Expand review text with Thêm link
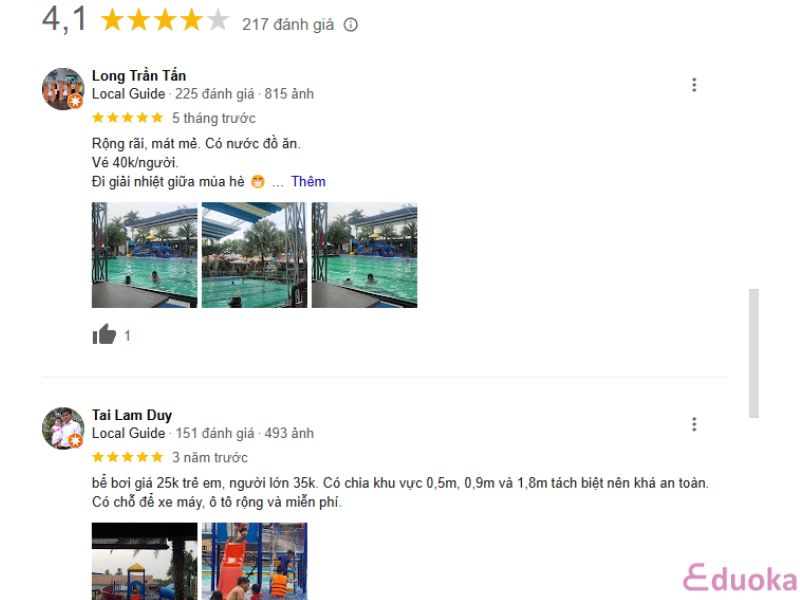 coord(308,182)
